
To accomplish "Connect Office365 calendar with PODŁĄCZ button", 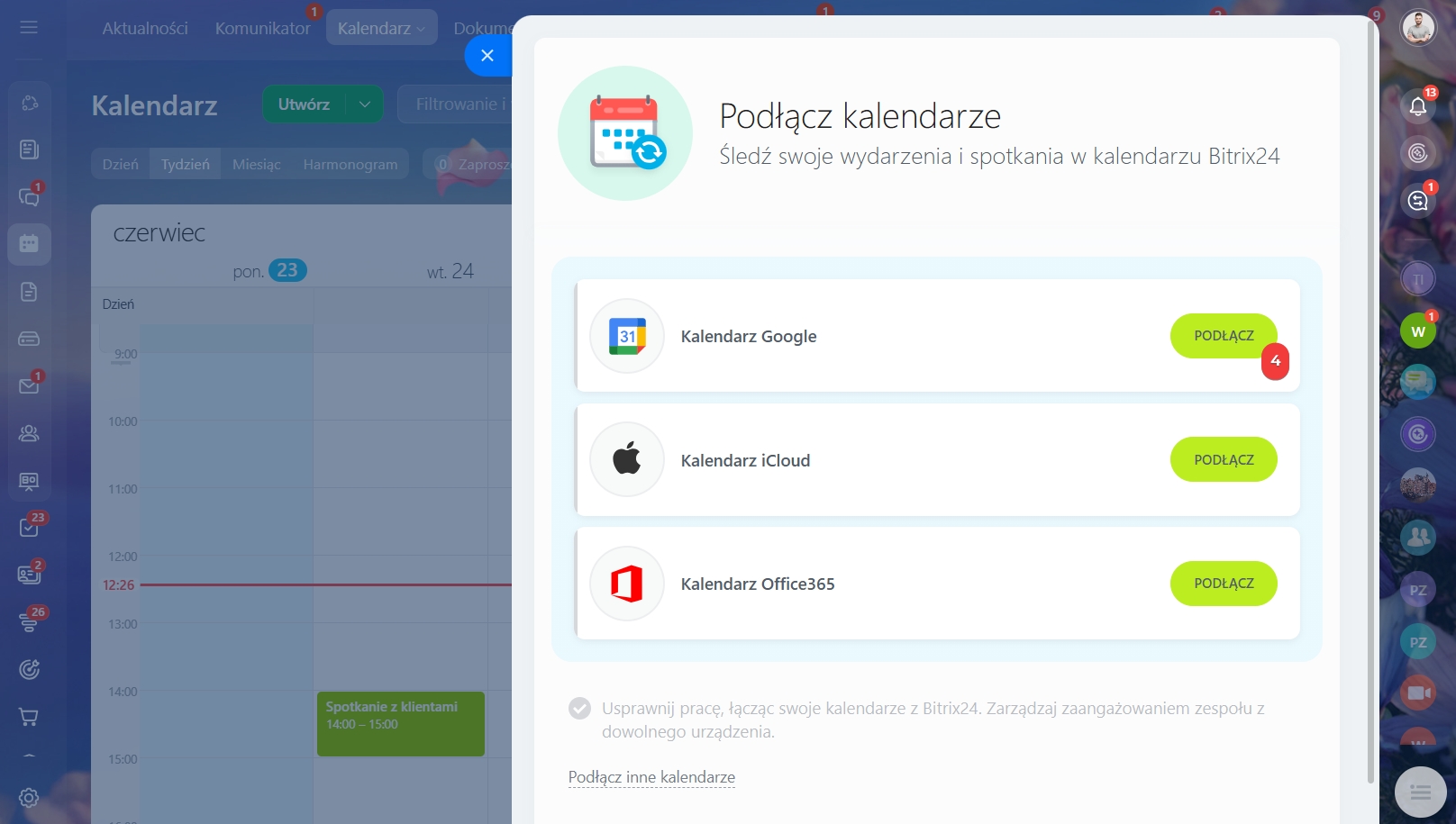I will tap(1224, 584).
